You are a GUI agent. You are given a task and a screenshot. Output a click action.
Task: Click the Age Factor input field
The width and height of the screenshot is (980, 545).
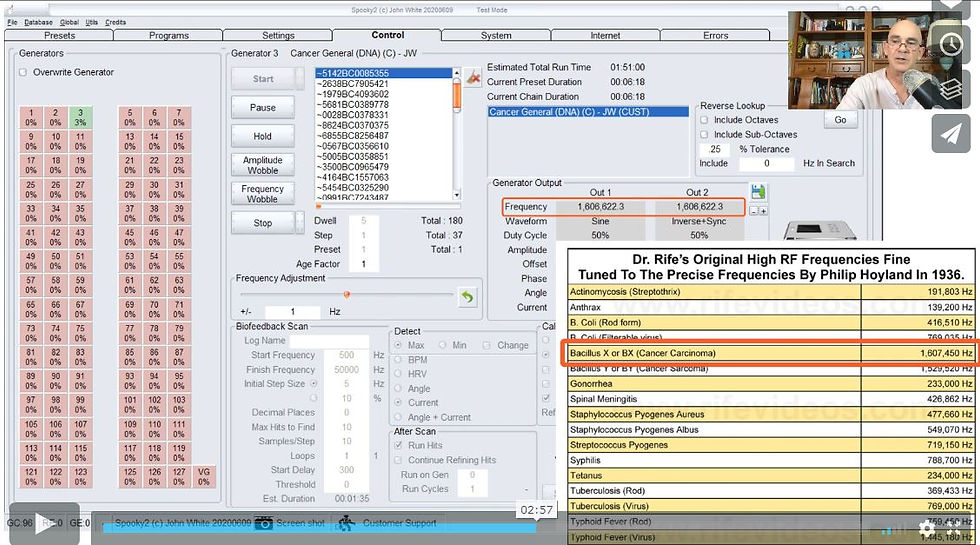click(364, 264)
